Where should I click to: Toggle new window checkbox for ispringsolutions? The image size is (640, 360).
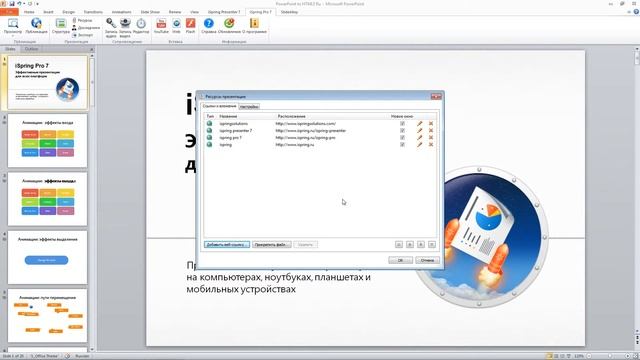(x=402, y=123)
